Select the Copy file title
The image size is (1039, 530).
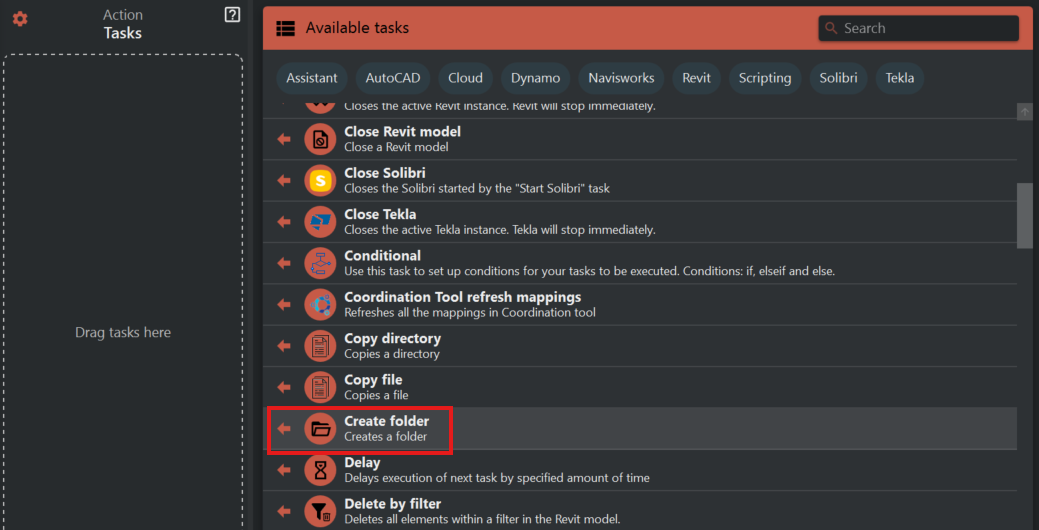[373, 380]
